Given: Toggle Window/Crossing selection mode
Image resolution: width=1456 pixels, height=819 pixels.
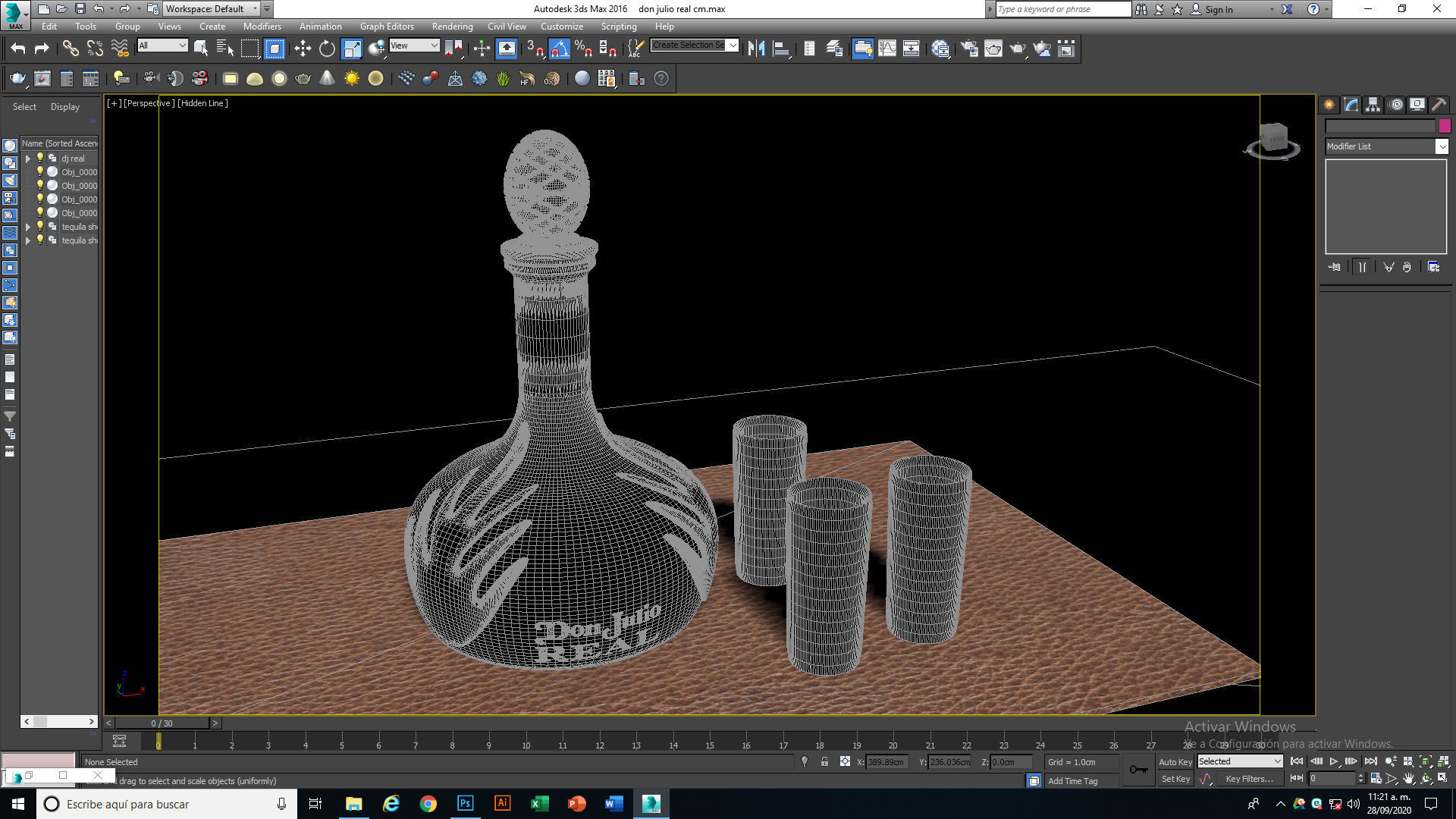Looking at the screenshot, I should tap(275, 49).
